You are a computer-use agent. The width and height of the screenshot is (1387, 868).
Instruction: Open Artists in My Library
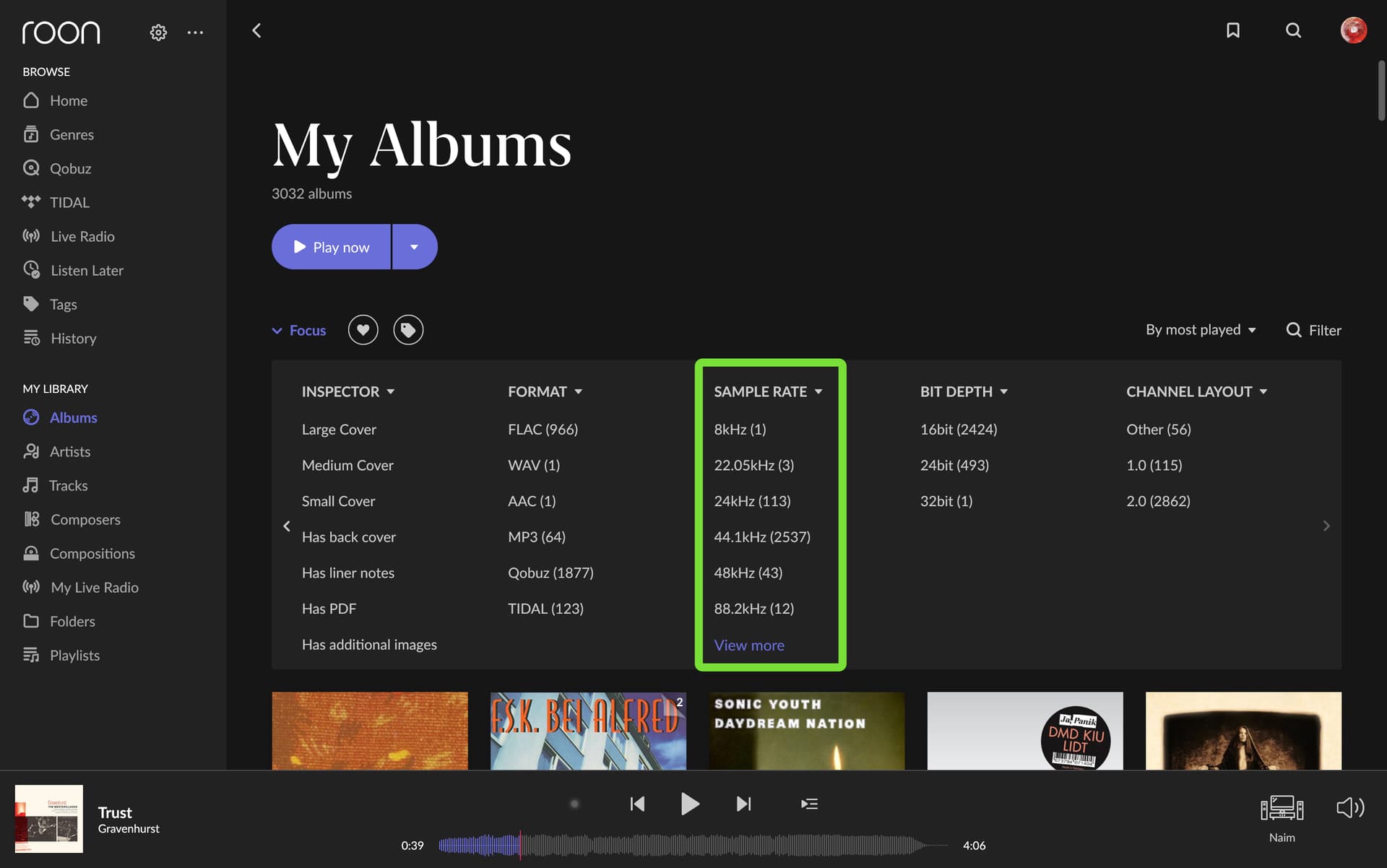tap(56, 451)
